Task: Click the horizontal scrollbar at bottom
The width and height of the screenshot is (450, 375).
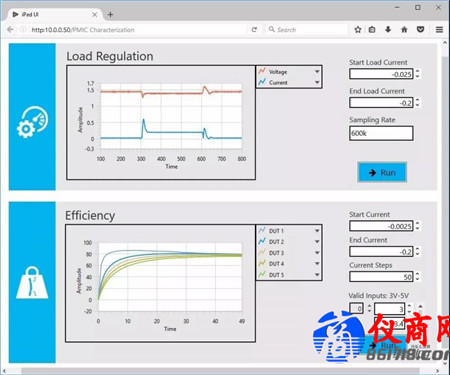Action: tap(220, 371)
